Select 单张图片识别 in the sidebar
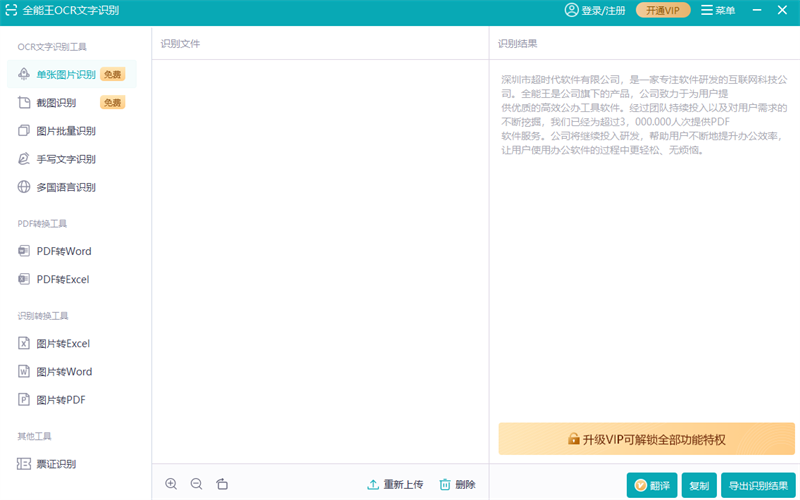 tap(66, 74)
